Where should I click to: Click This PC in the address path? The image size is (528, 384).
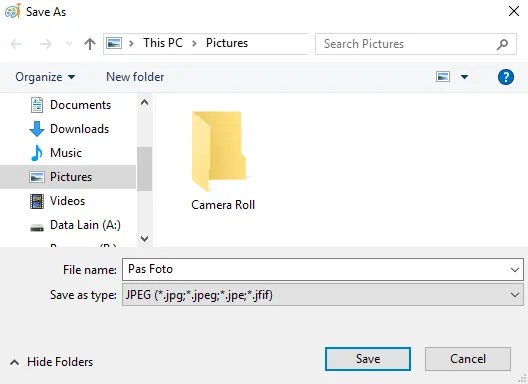click(163, 43)
